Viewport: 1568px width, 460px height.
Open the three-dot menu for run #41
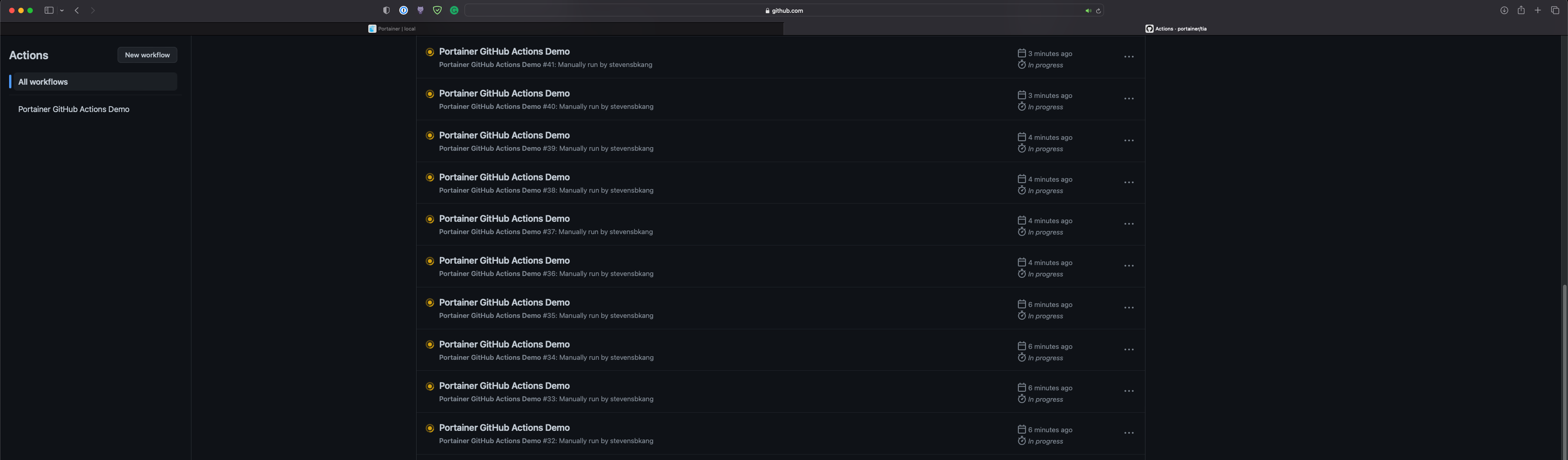(x=1129, y=56)
